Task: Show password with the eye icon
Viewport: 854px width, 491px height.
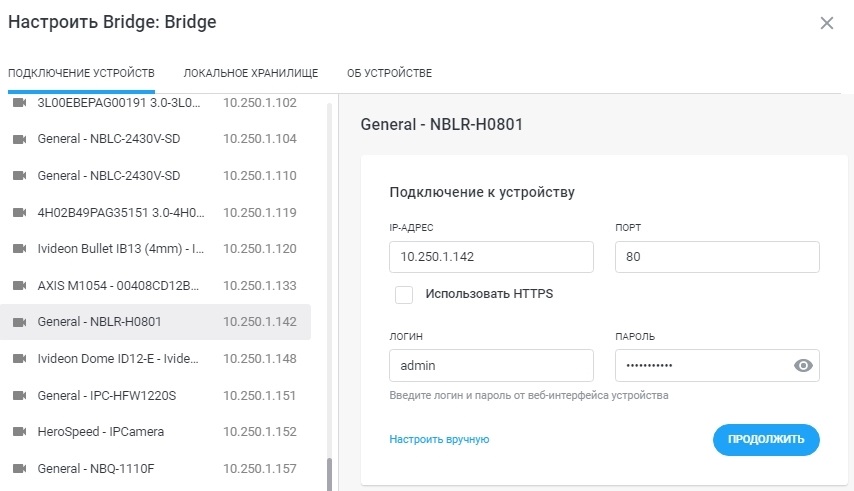Action: [803, 366]
